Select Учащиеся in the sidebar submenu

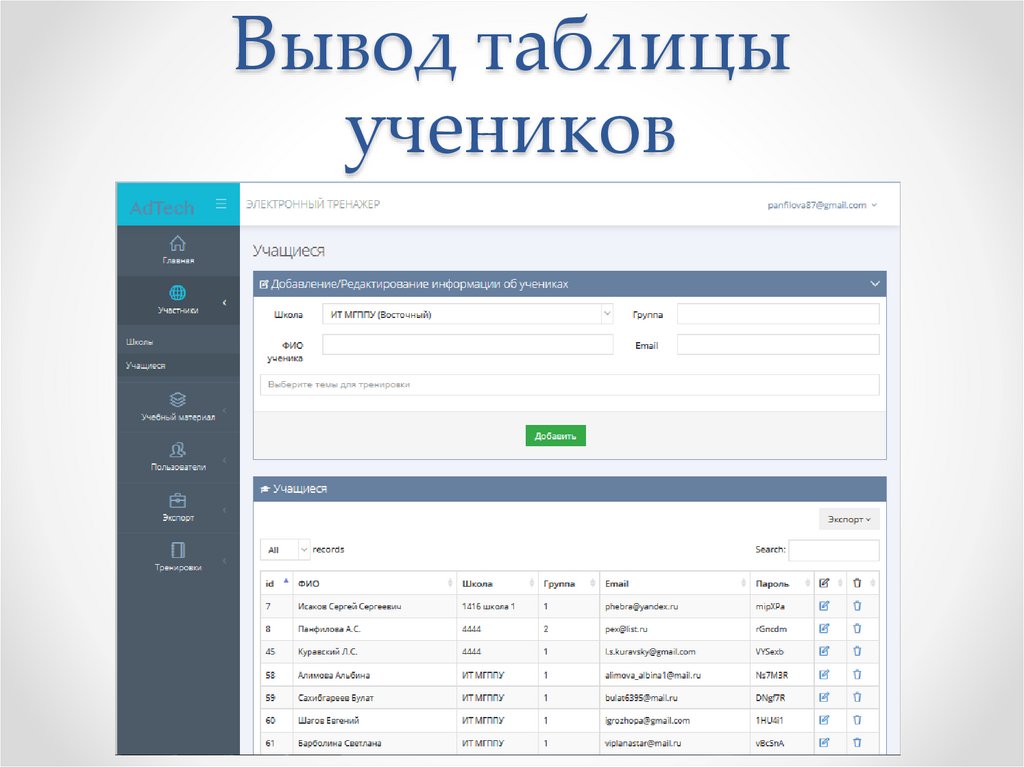[x=146, y=366]
